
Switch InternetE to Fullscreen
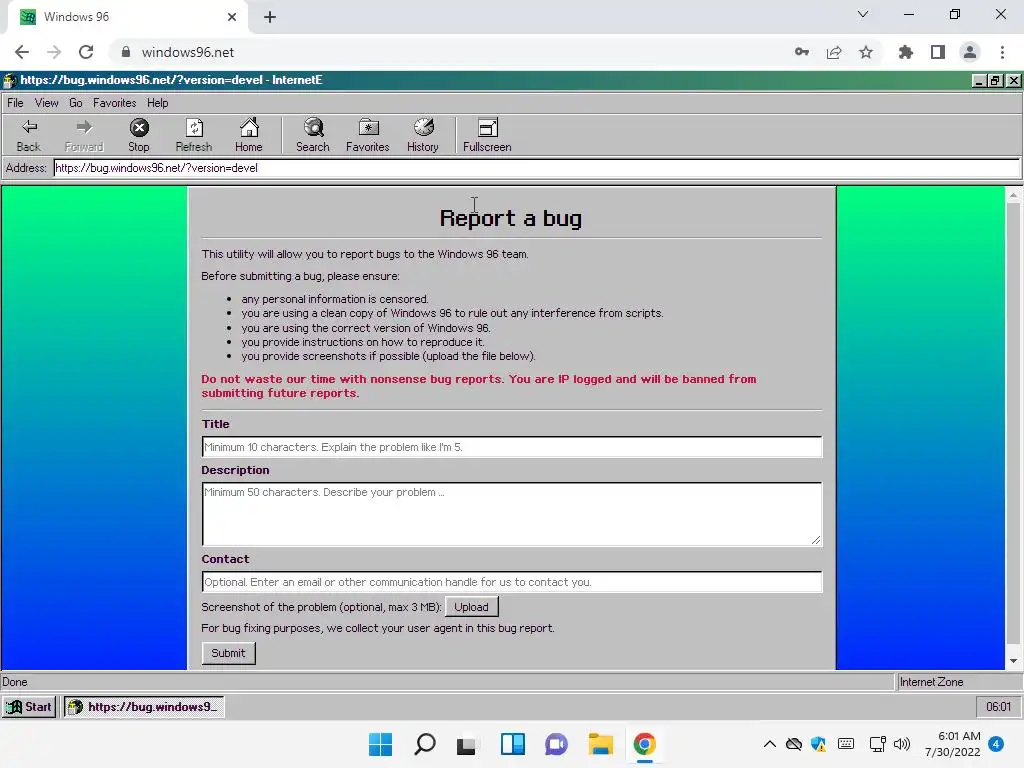[x=487, y=135]
